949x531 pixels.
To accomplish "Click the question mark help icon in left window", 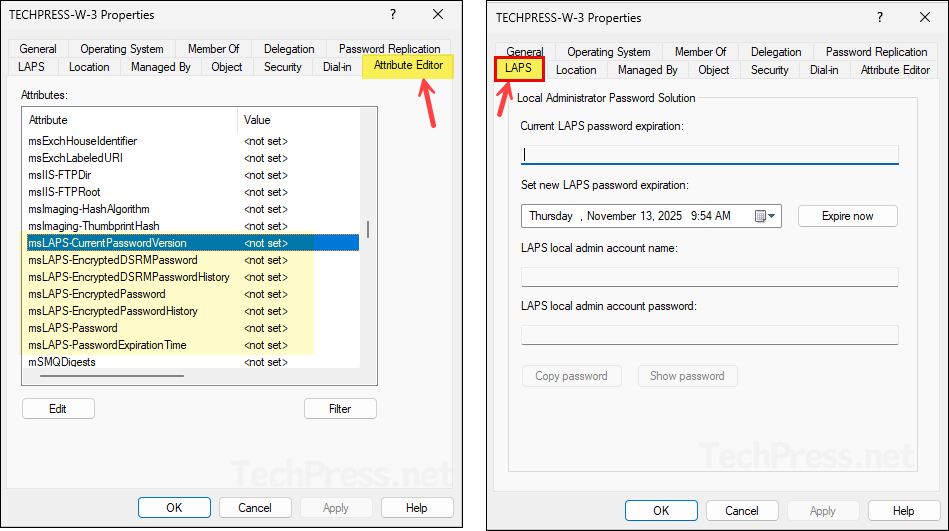I will coord(393,15).
